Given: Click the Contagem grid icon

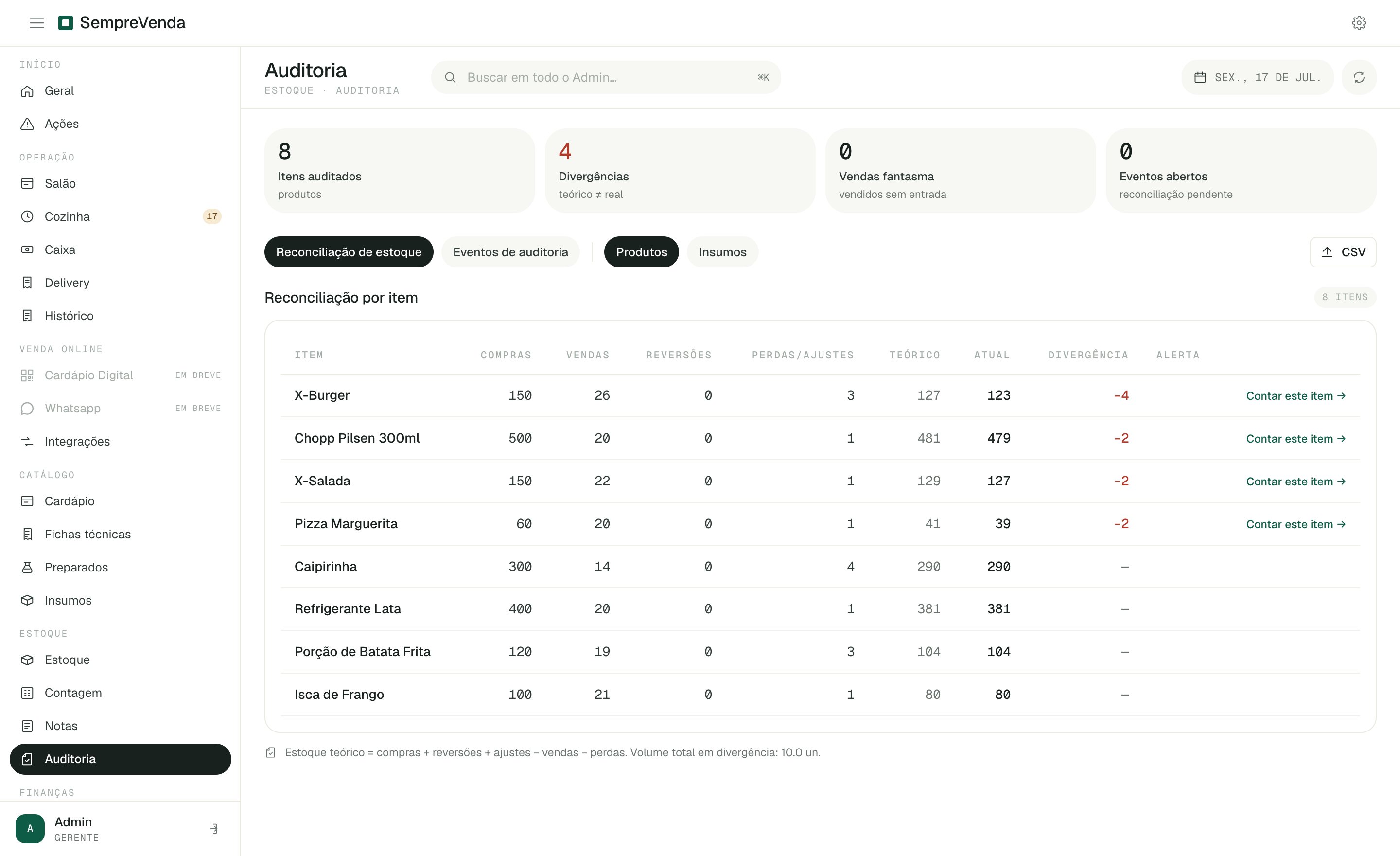Looking at the screenshot, I should pos(27,692).
